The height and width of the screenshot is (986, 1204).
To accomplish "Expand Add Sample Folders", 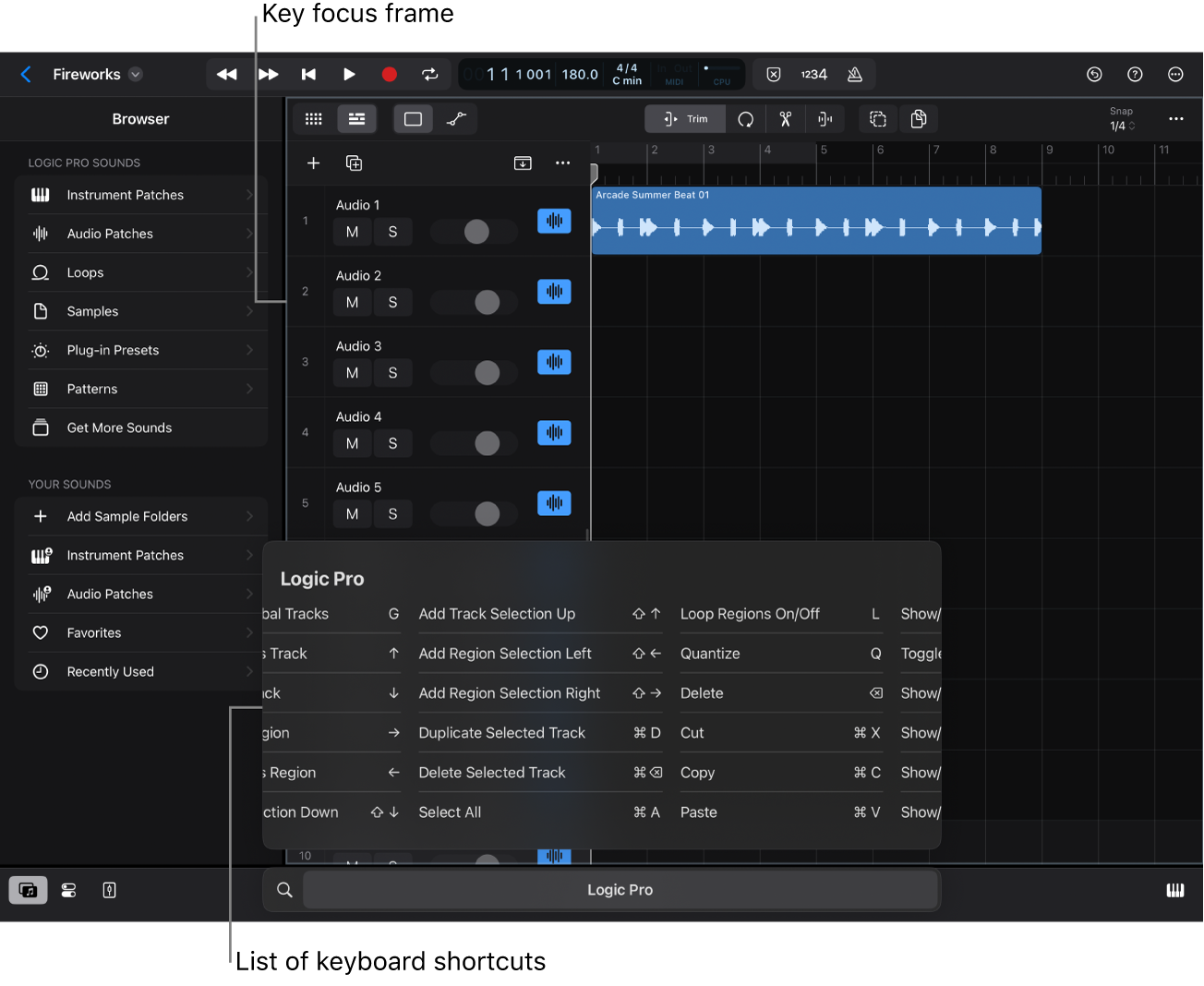I will pos(141,516).
